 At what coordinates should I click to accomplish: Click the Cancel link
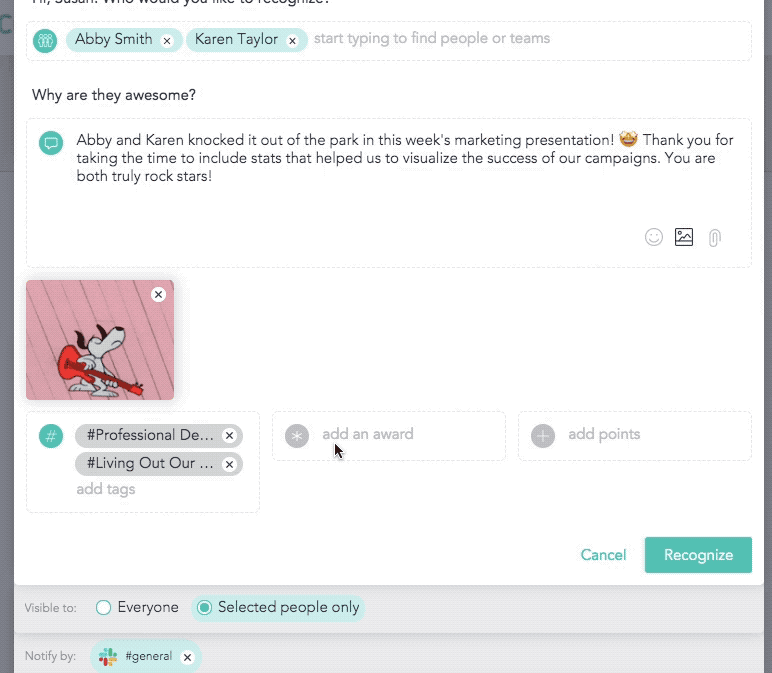click(x=603, y=555)
